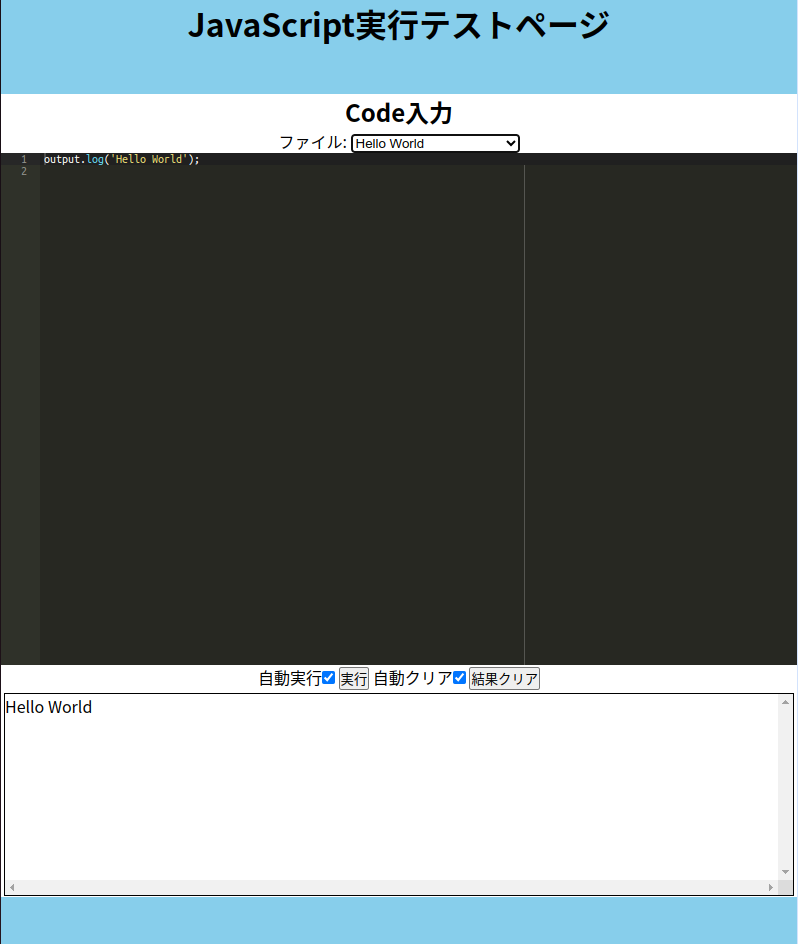Click the 実行 button

point(354,678)
